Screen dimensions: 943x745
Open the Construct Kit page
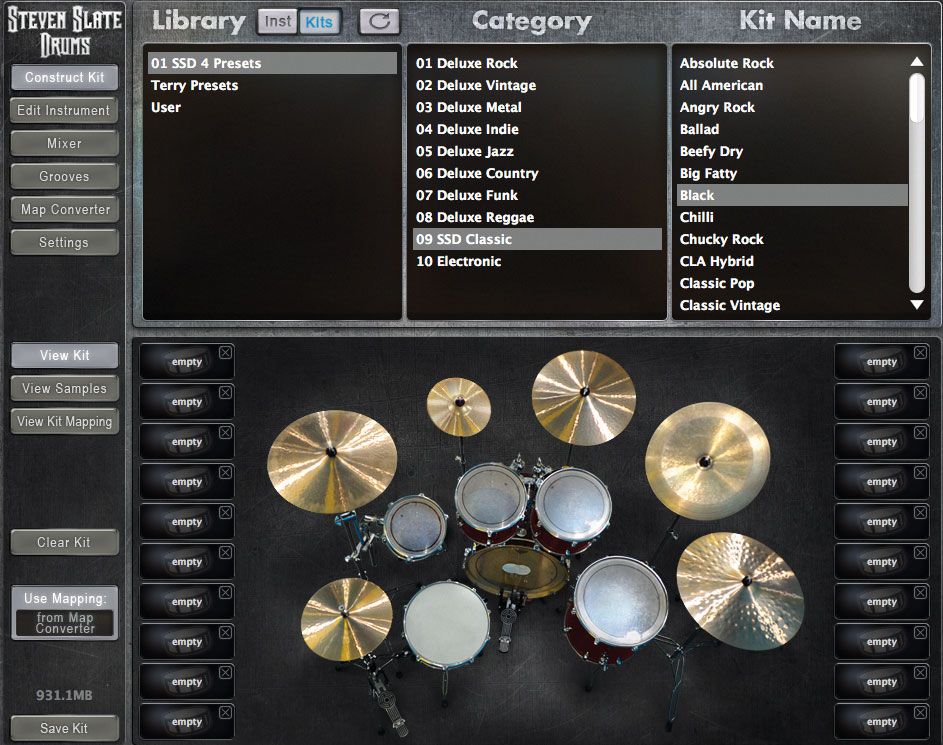[x=64, y=78]
